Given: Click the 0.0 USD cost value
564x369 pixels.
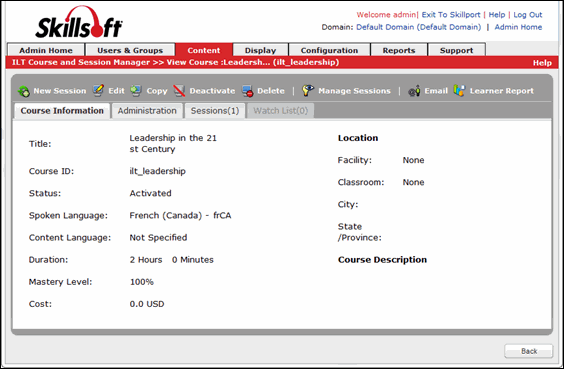Looking at the screenshot, I should coord(147,304).
